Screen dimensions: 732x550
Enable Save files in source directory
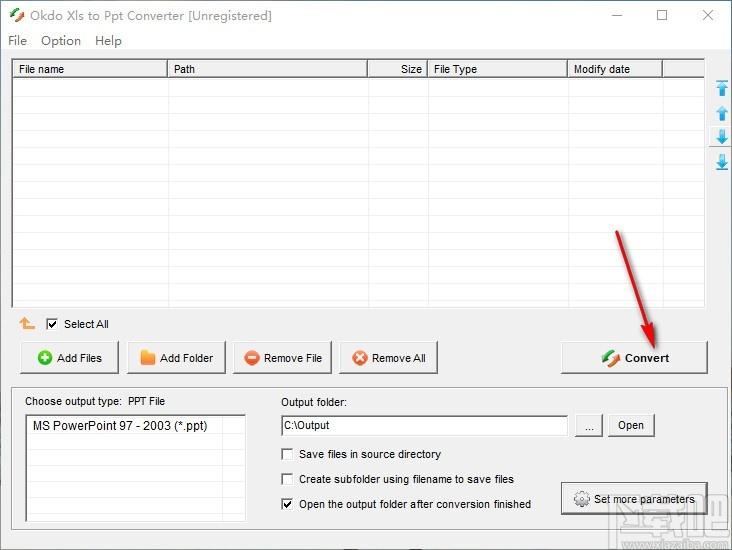click(287, 454)
